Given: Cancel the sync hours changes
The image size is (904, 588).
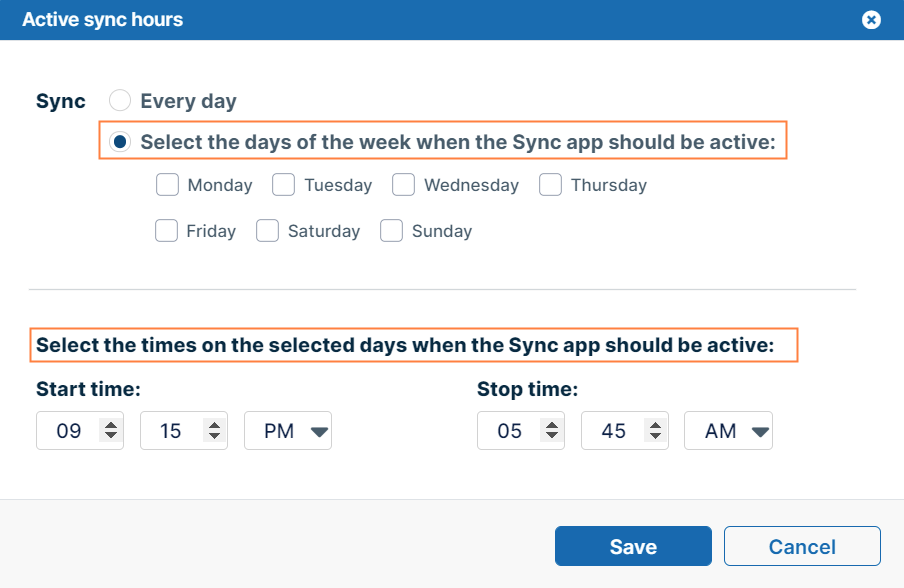Looking at the screenshot, I should coord(802,546).
